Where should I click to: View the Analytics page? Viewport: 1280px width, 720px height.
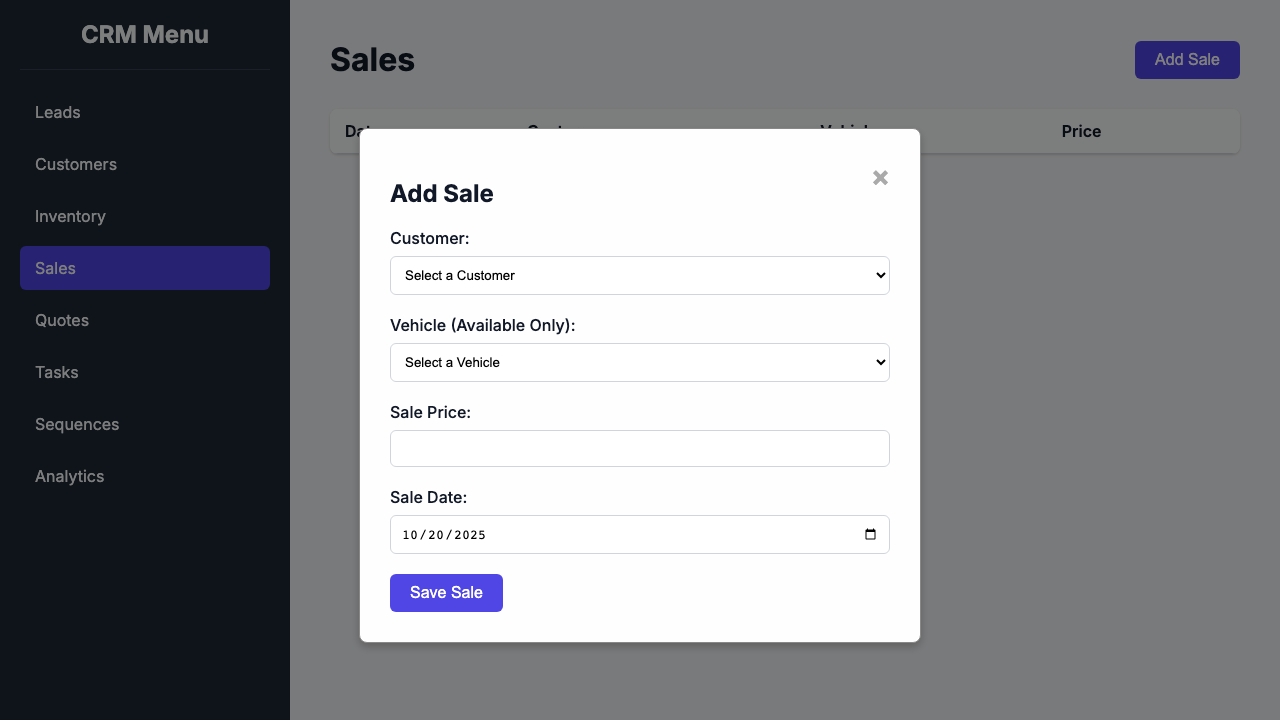tap(70, 476)
